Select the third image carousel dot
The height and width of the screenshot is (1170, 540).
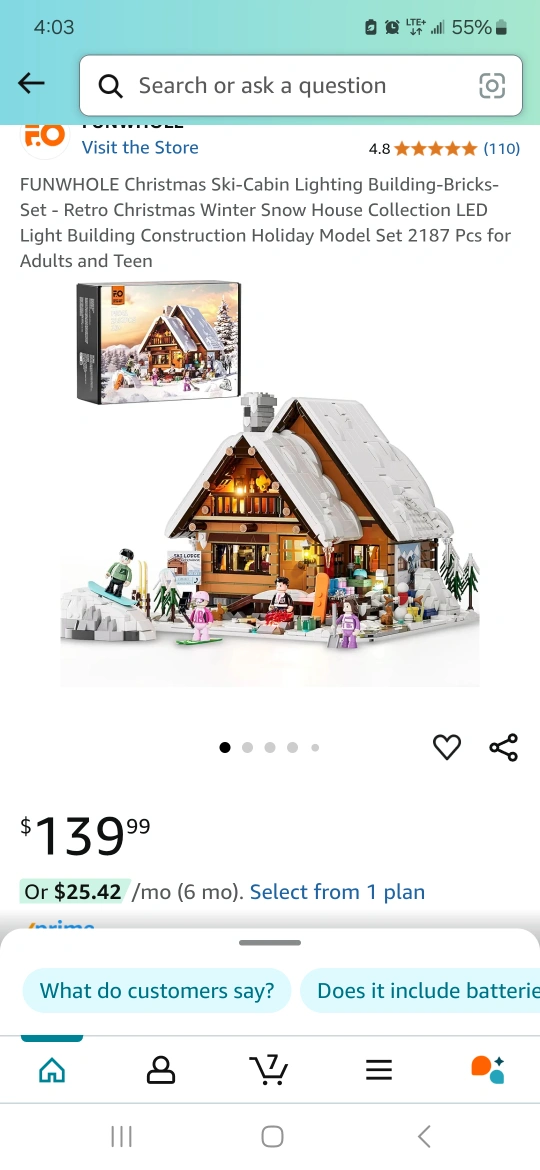point(270,748)
